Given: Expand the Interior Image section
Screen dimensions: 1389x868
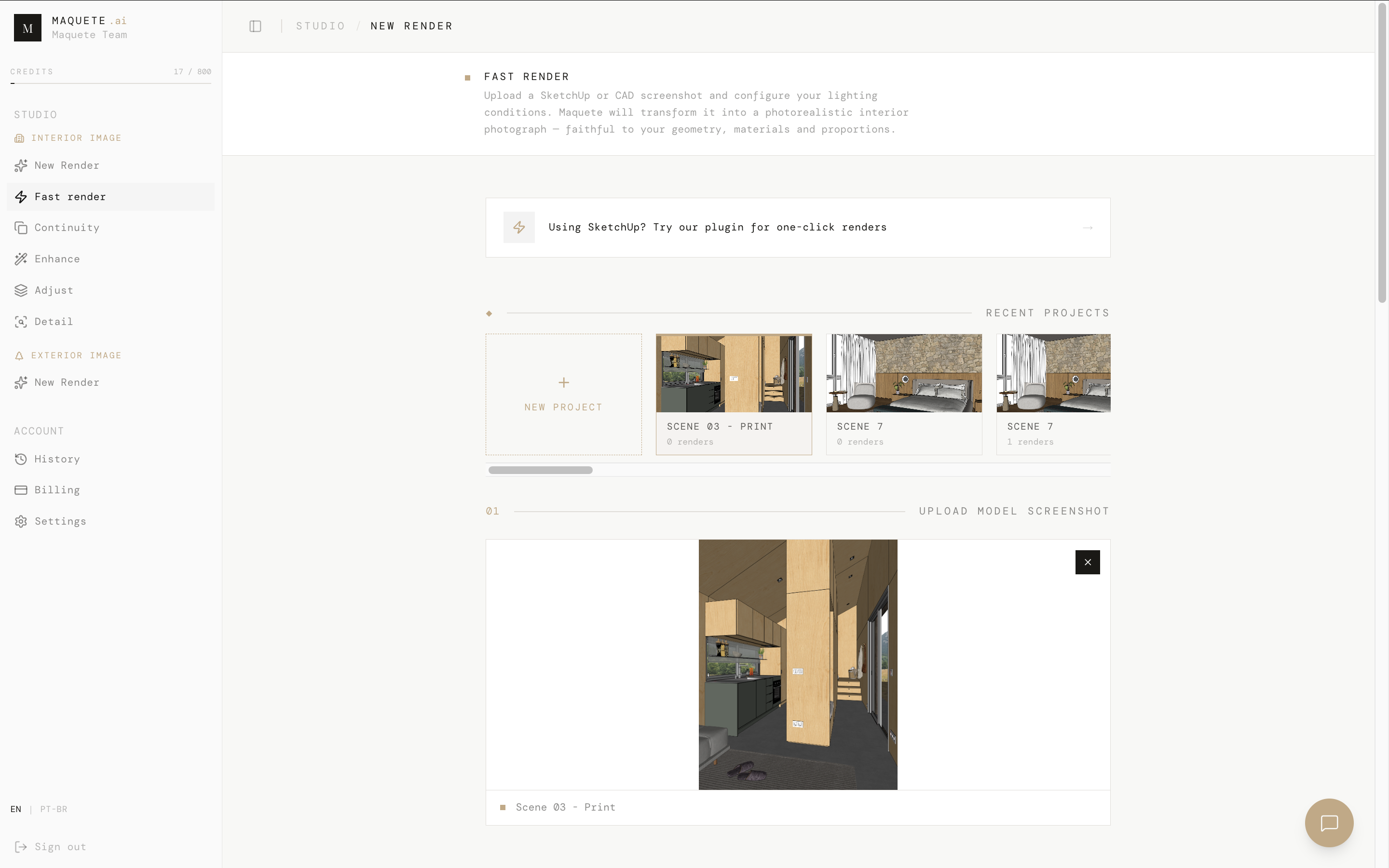Looking at the screenshot, I should (x=76, y=138).
